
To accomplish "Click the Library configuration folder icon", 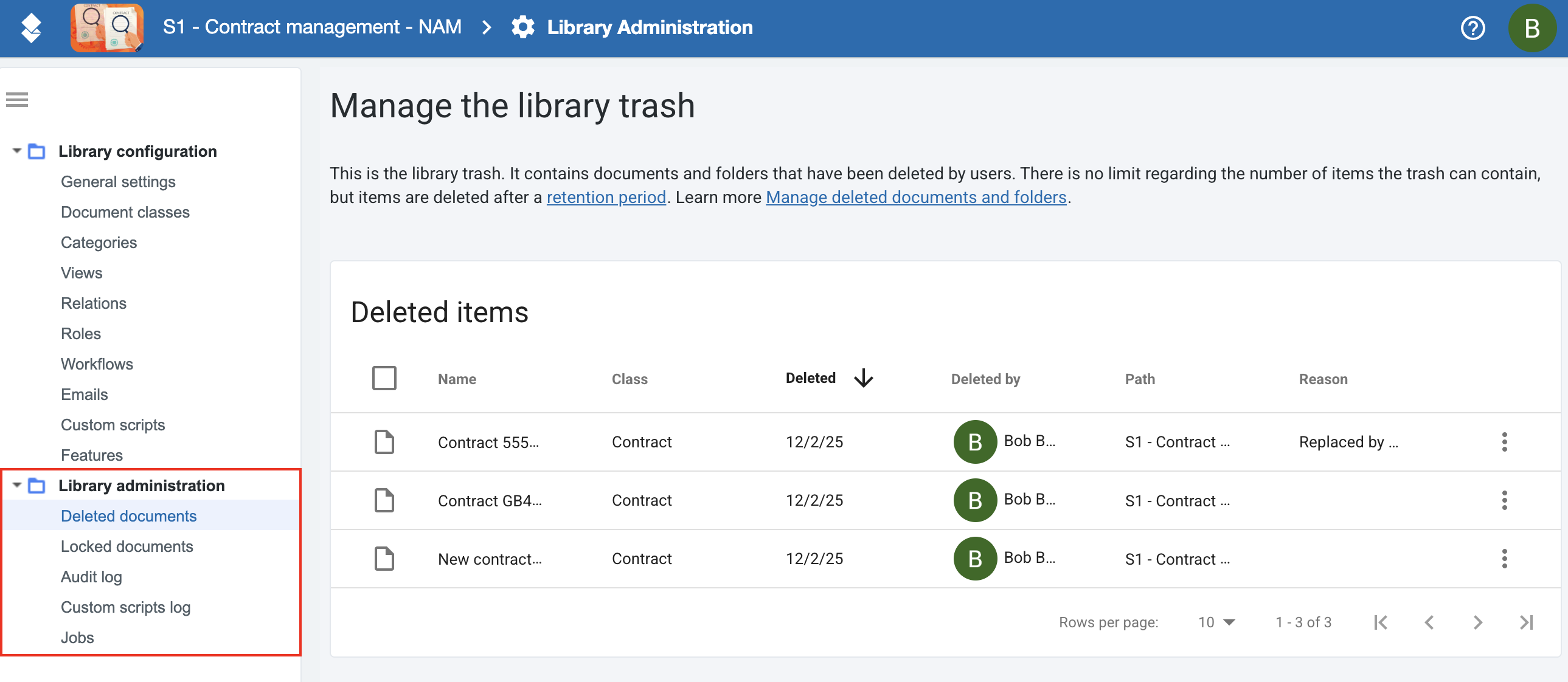I will [x=36, y=151].
